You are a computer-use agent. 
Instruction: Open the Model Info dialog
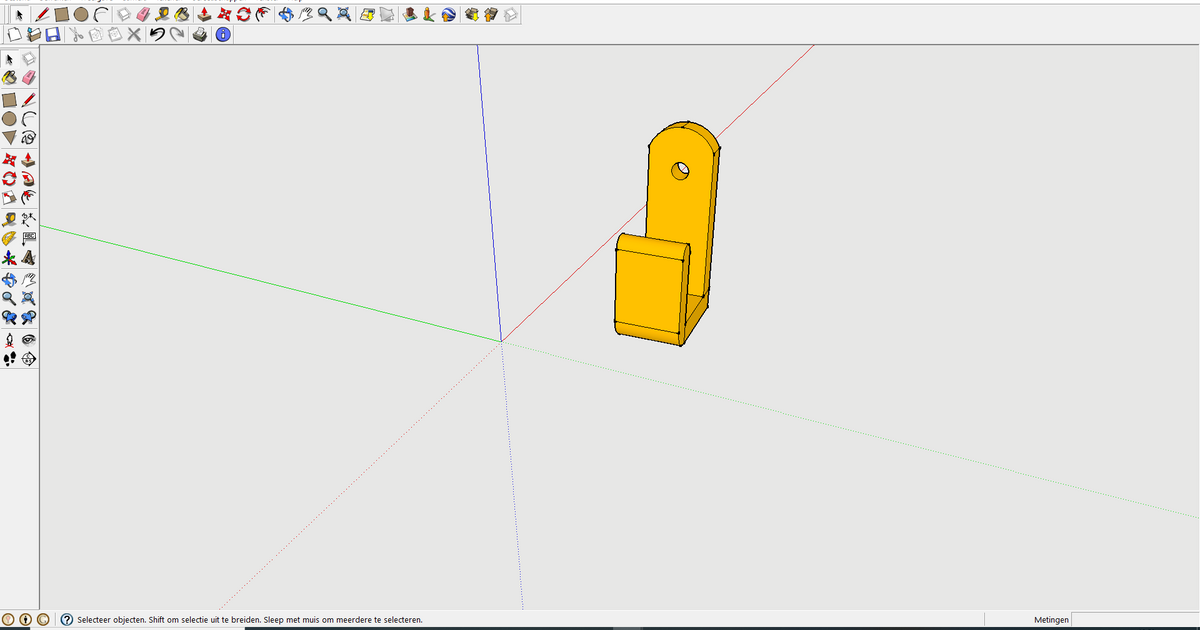pyautogui.click(x=222, y=33)
